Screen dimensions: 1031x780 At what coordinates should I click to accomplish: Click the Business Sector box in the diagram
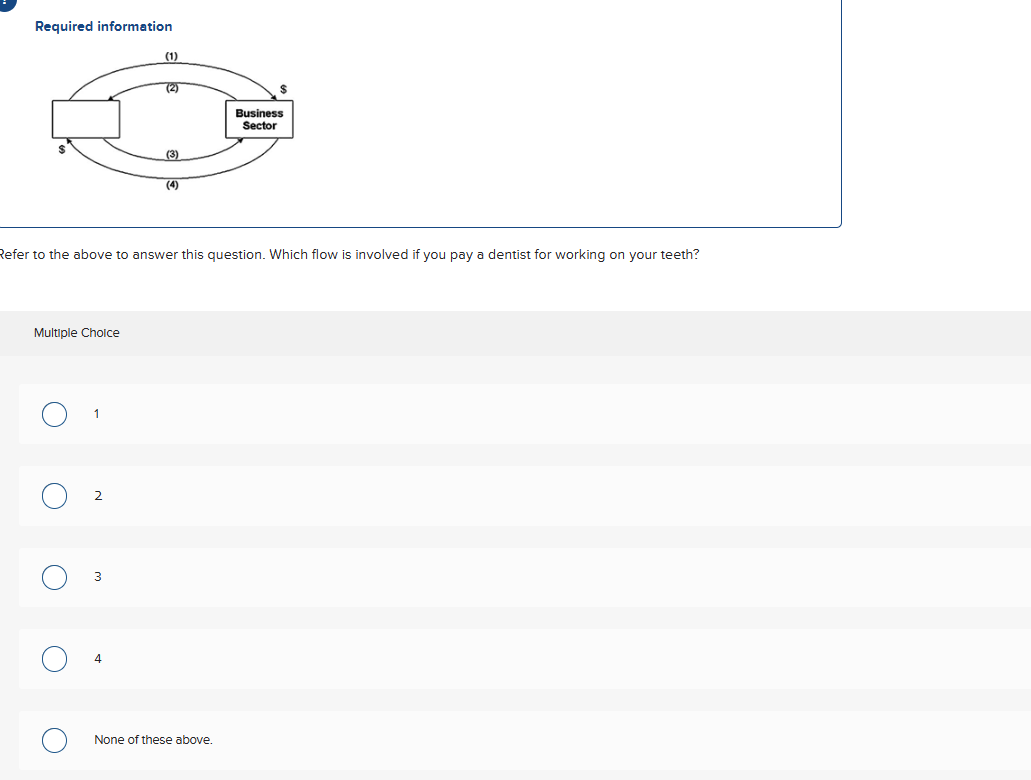pyautogui.click(x=259, y=118)
